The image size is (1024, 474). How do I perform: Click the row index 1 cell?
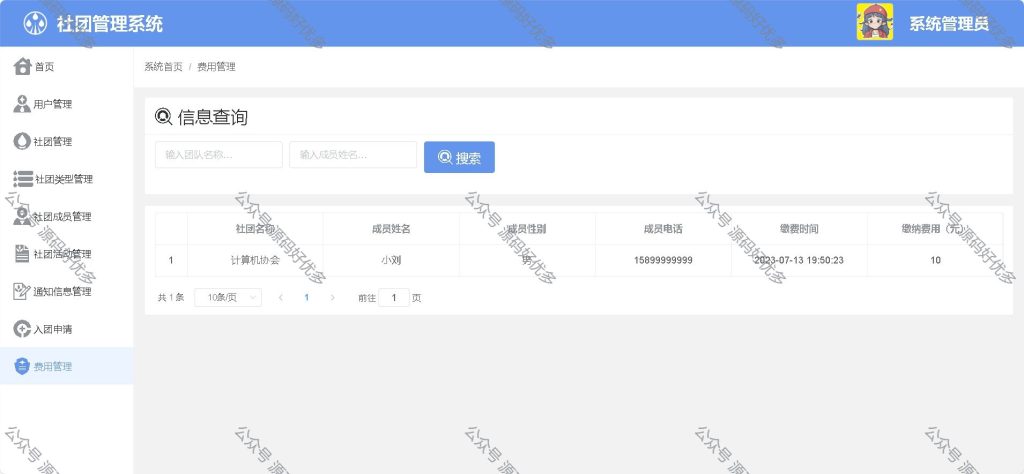coord(171,260)
